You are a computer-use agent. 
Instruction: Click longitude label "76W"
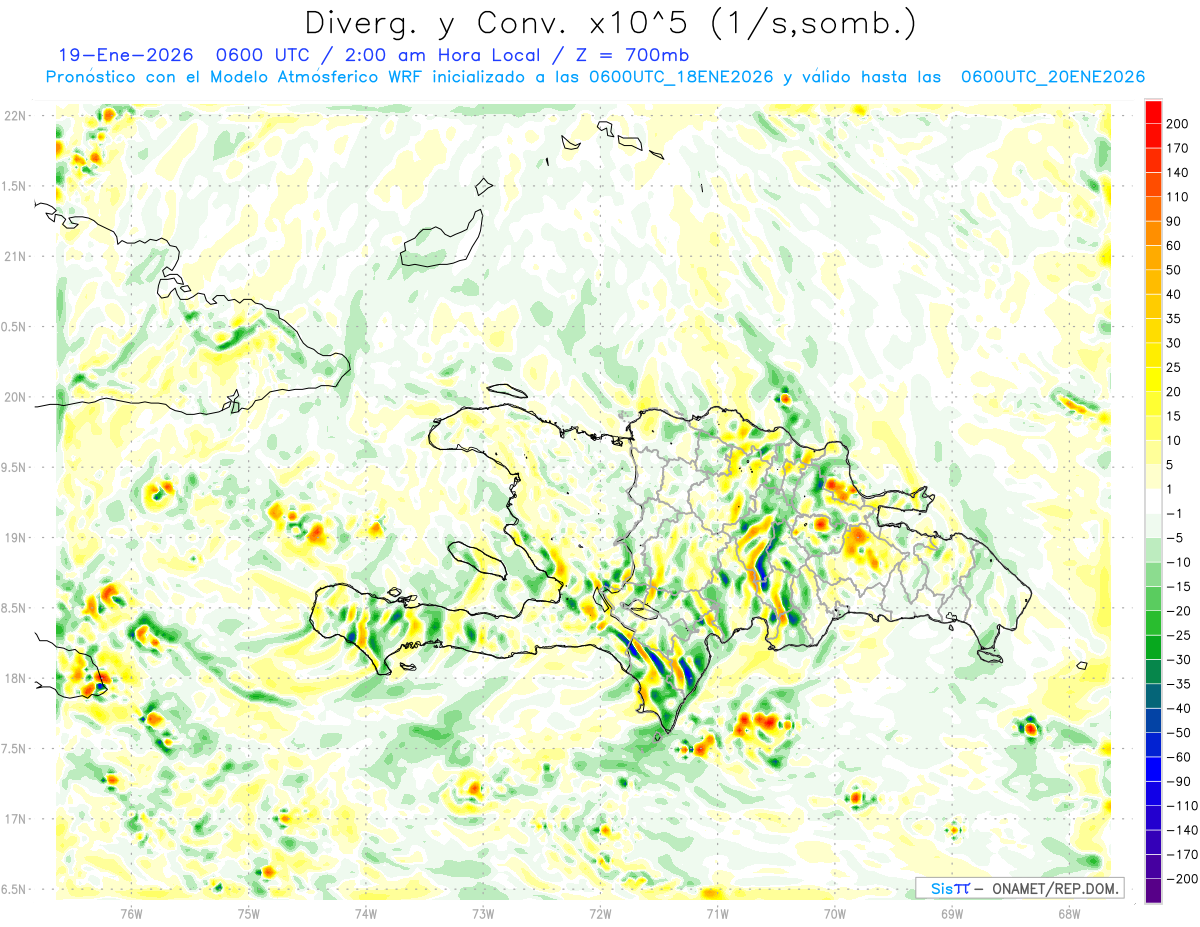(x=131, y=913)
